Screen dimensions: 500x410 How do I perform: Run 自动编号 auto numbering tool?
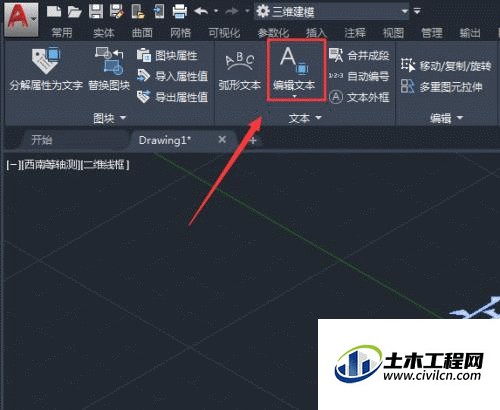pos(359,76)
